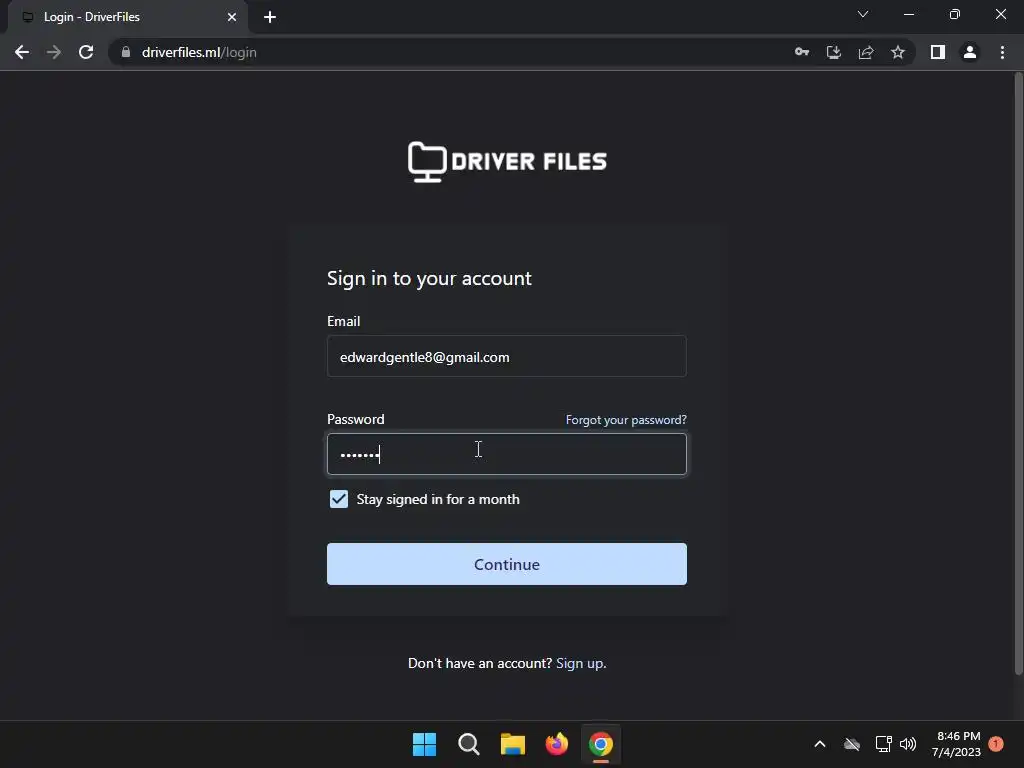Go back using browser back arrow
This screenshot has height=768, width=1024.
[x=22, y=52]
